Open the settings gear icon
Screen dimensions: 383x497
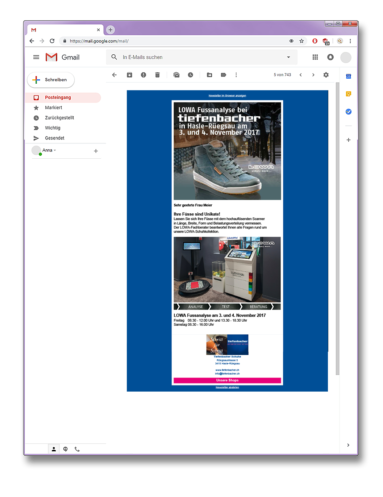[x=326, y=75]
